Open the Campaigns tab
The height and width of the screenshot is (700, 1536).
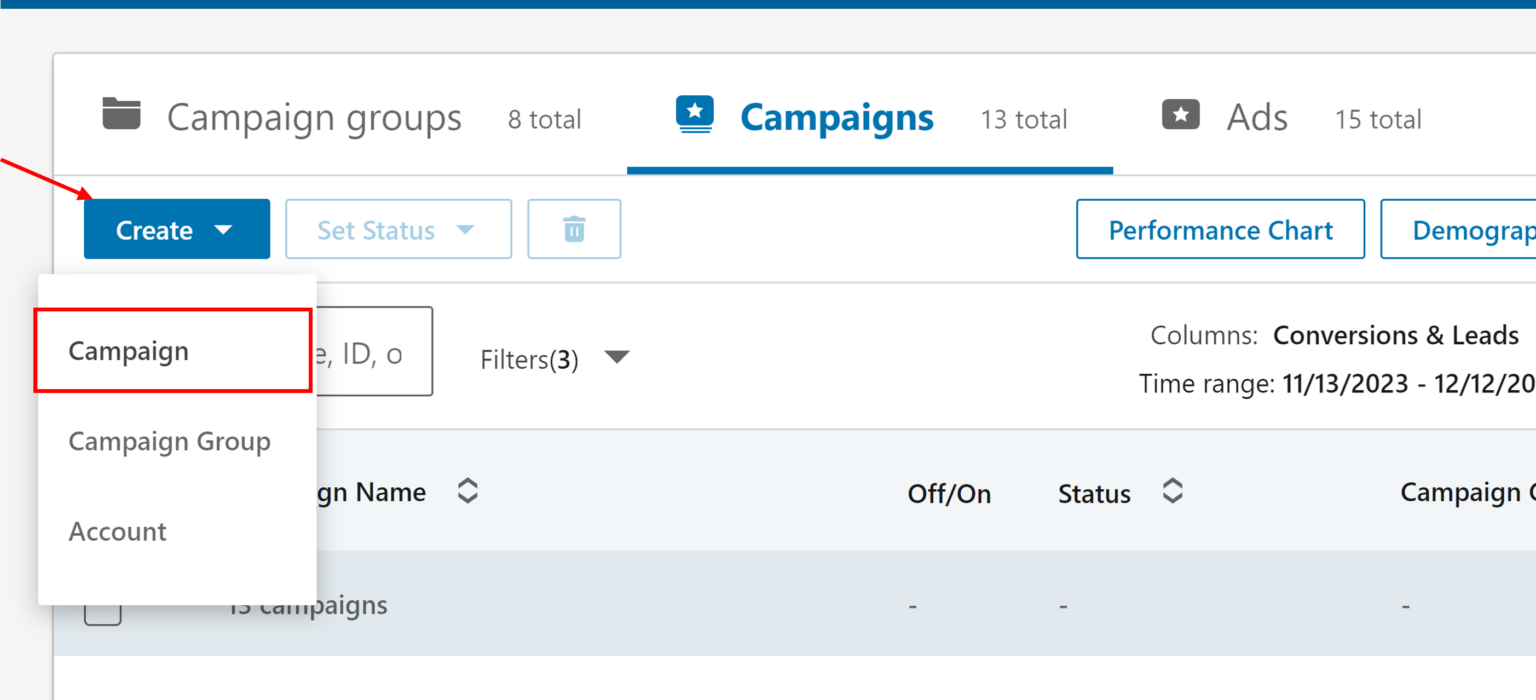836,117
